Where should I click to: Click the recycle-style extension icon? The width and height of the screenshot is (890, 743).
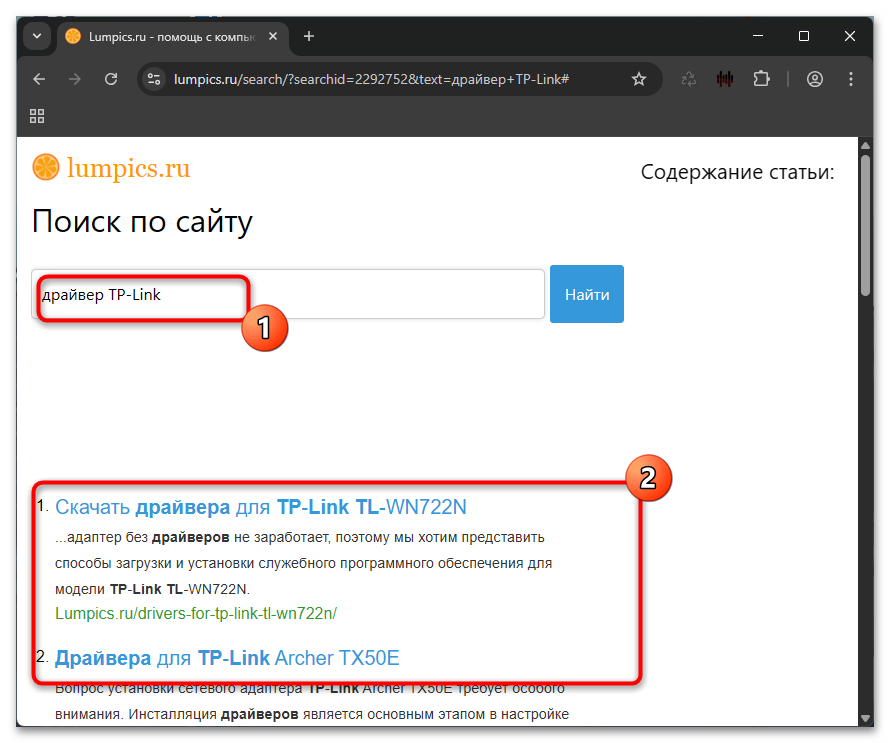(689, 79)
